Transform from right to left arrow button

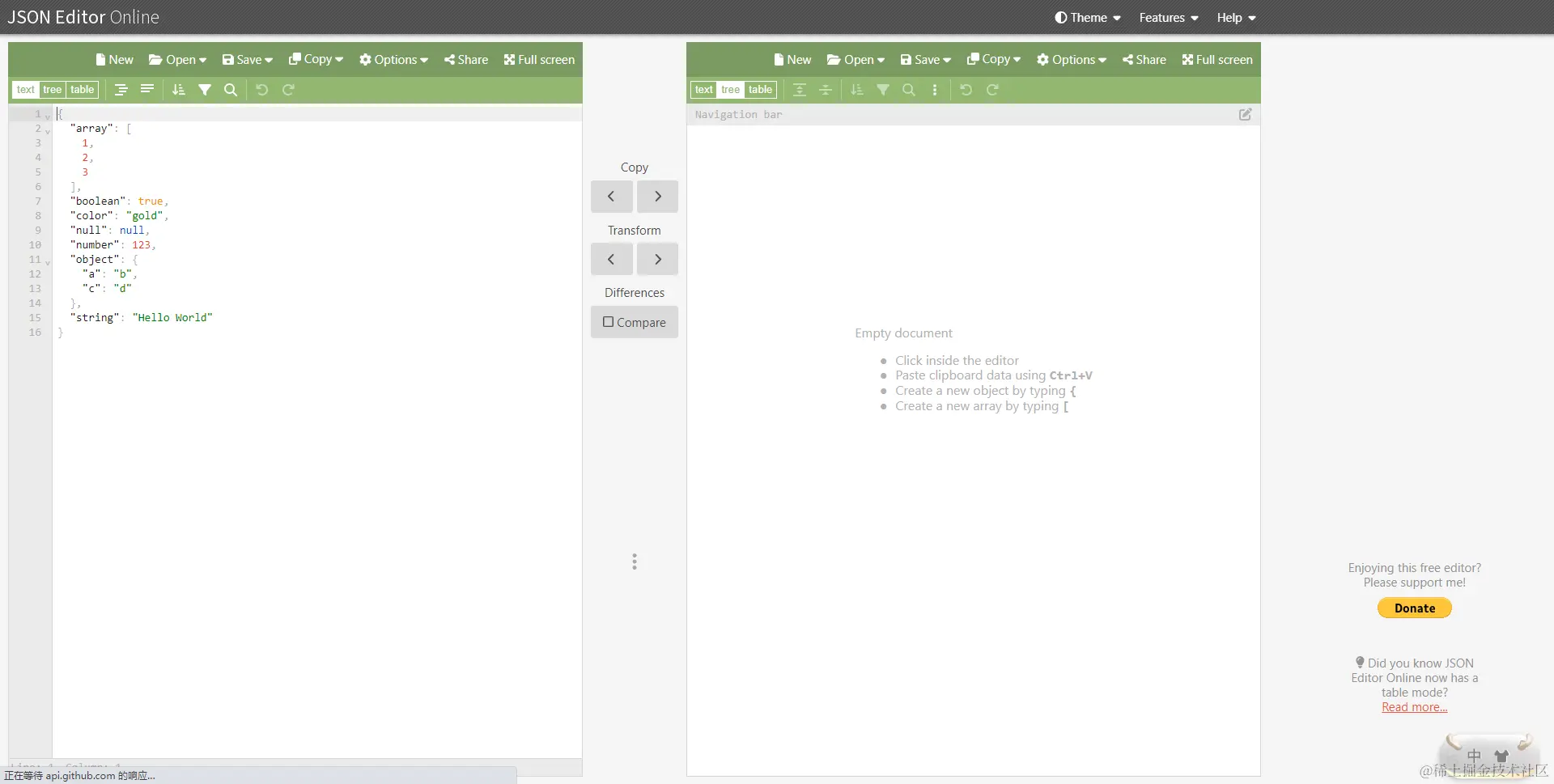611,259
